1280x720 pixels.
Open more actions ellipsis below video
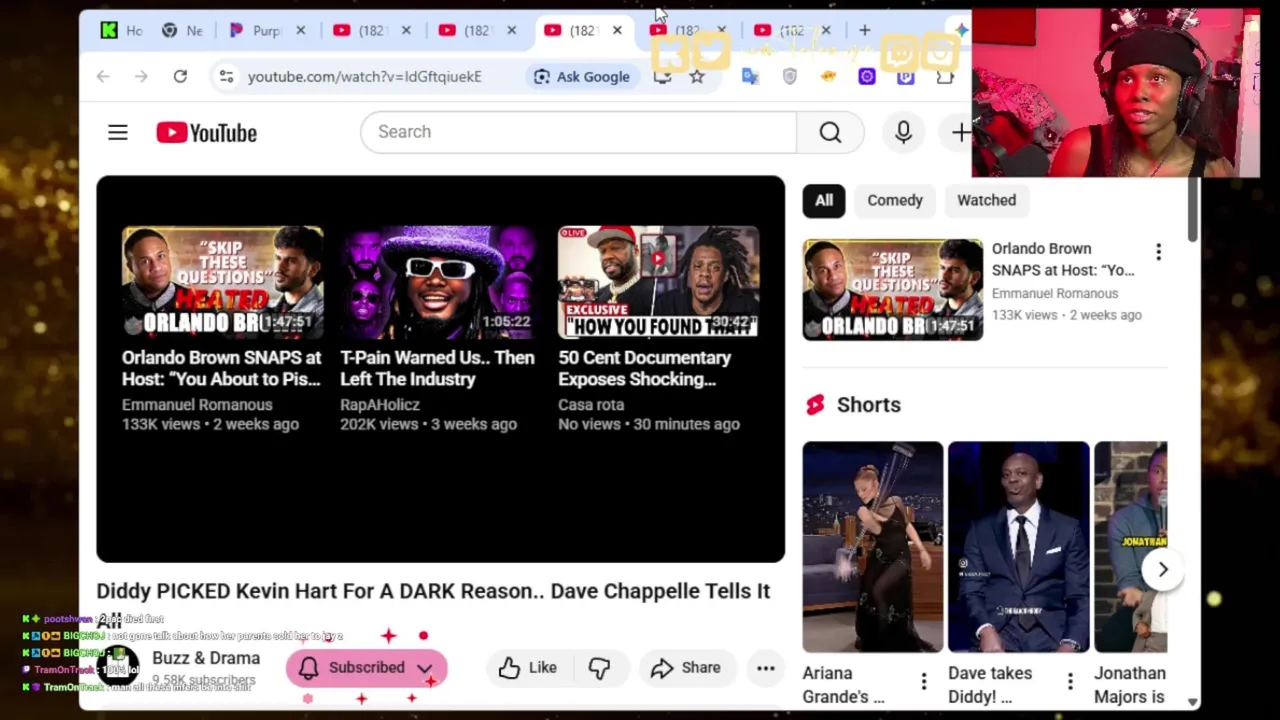pos(765,668)
